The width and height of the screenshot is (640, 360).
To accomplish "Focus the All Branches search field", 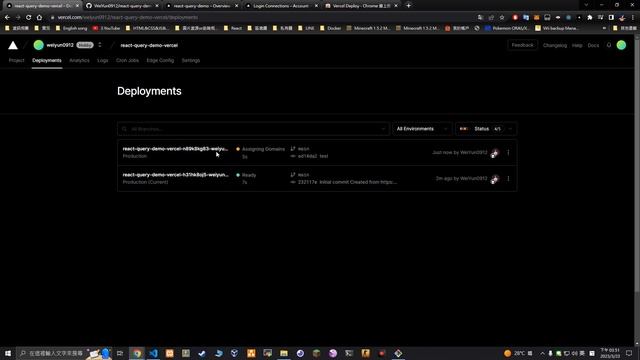I will [x=253, y=129].
